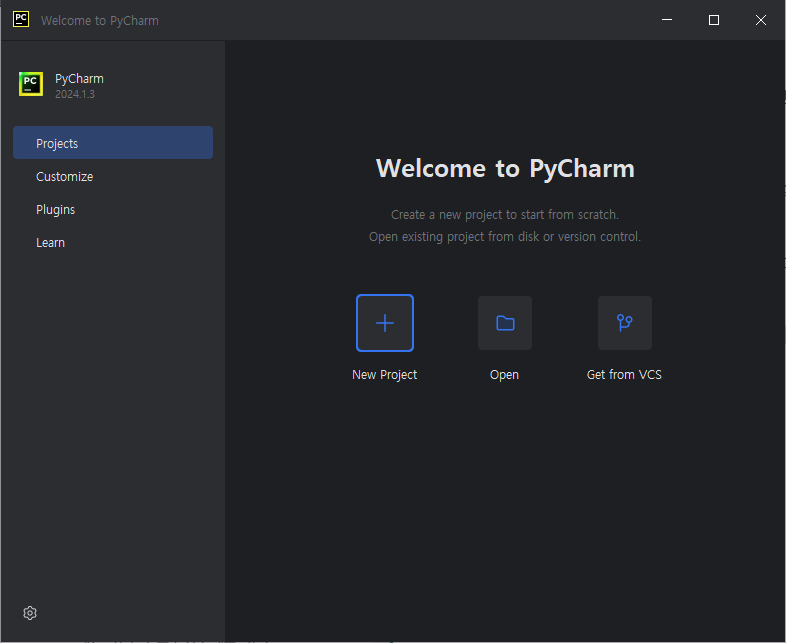The width and height of the screenshot is (786, 643).
Task: Maximize the Welcome to PyCharm window
Action: pyautogui.click(x=714, y=20)
